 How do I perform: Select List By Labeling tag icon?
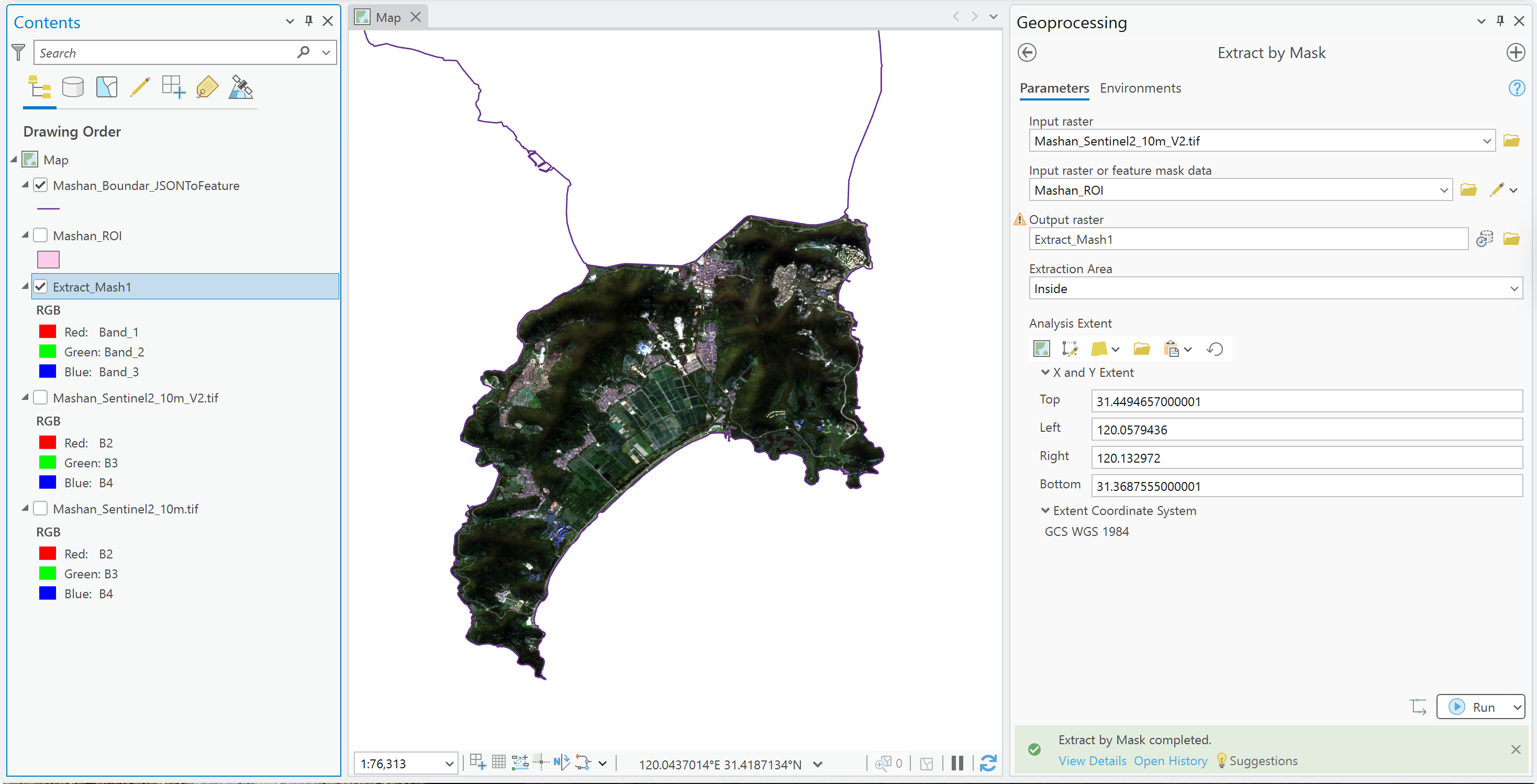pos(207,88)
